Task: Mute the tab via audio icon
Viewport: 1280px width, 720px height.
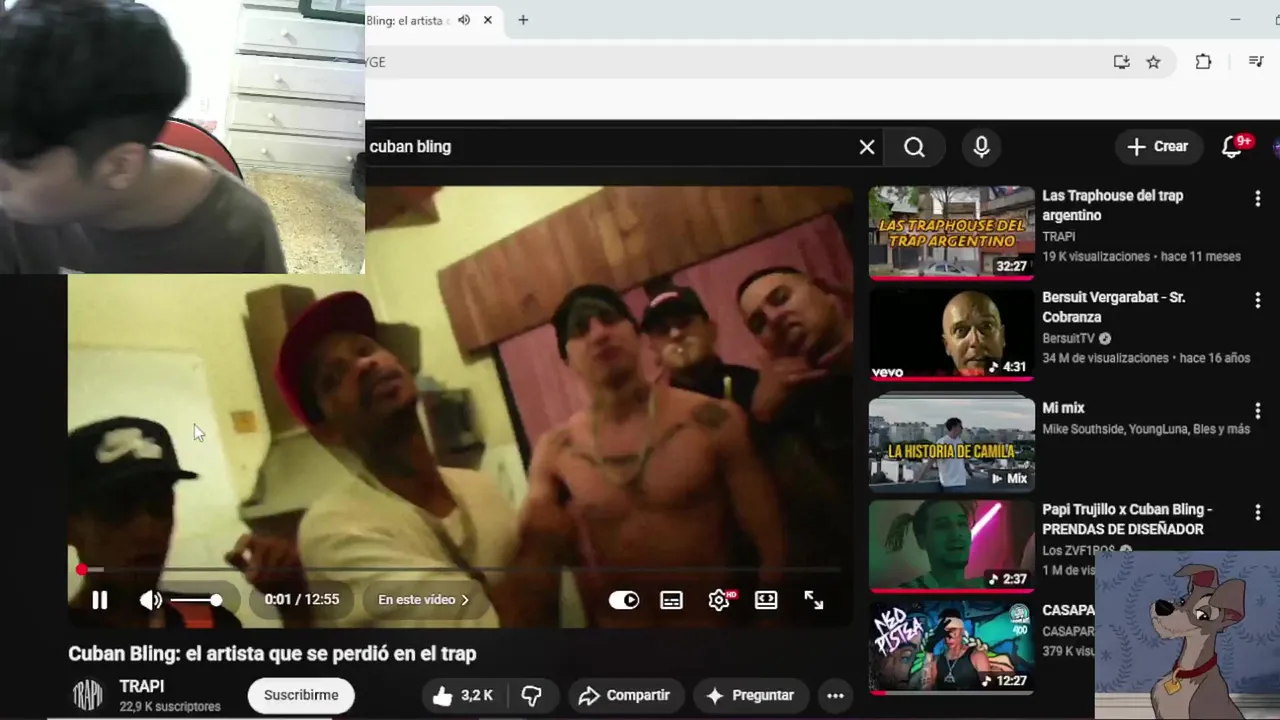Action: (x=464, y=20)
